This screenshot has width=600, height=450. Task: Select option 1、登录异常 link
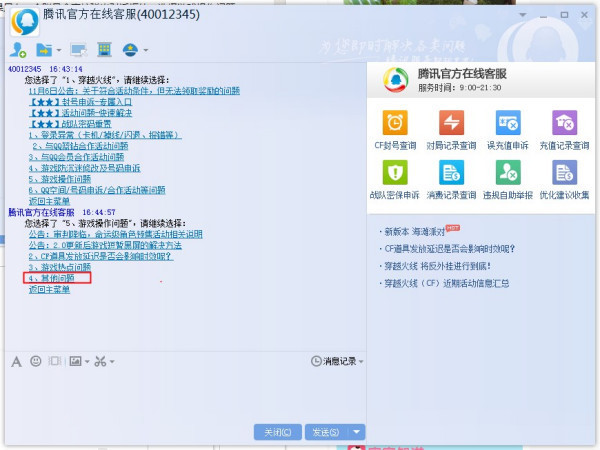[x=105, y=135]
